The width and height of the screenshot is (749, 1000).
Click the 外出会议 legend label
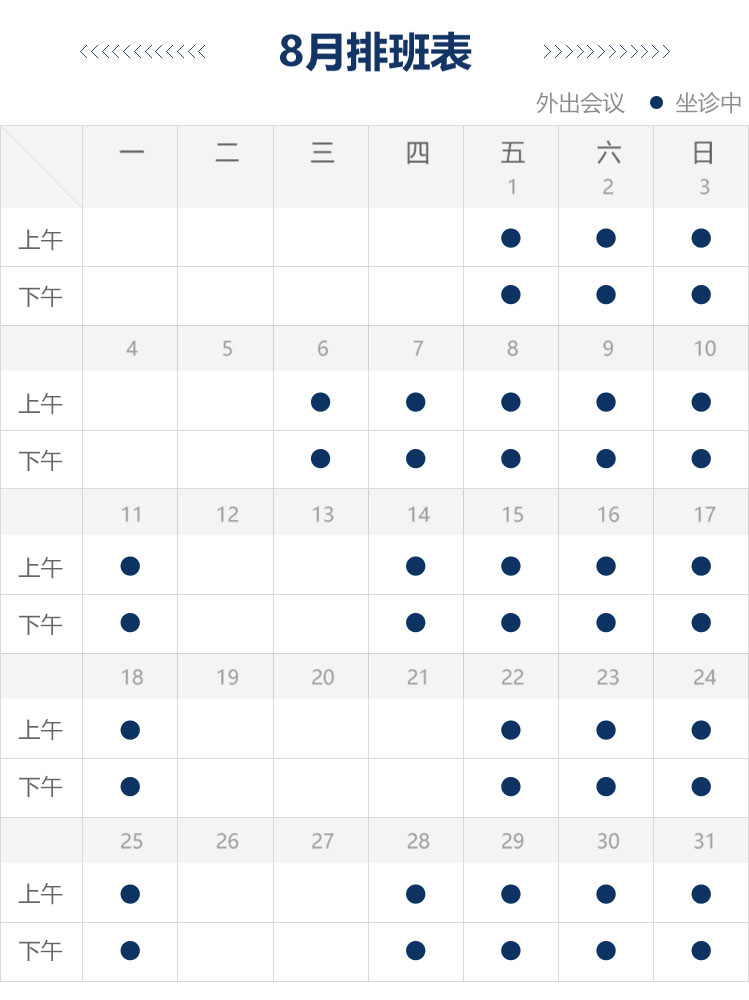point(579,103)
